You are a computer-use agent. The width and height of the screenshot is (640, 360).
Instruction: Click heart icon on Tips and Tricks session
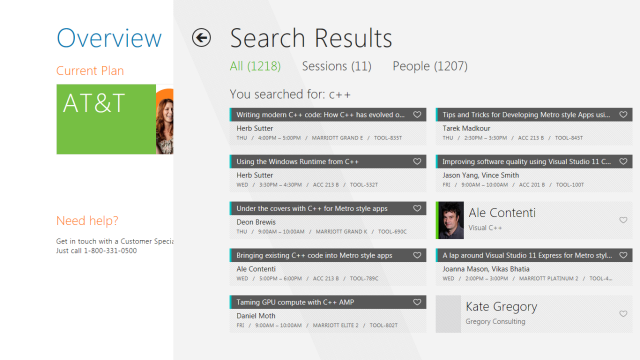623,115
